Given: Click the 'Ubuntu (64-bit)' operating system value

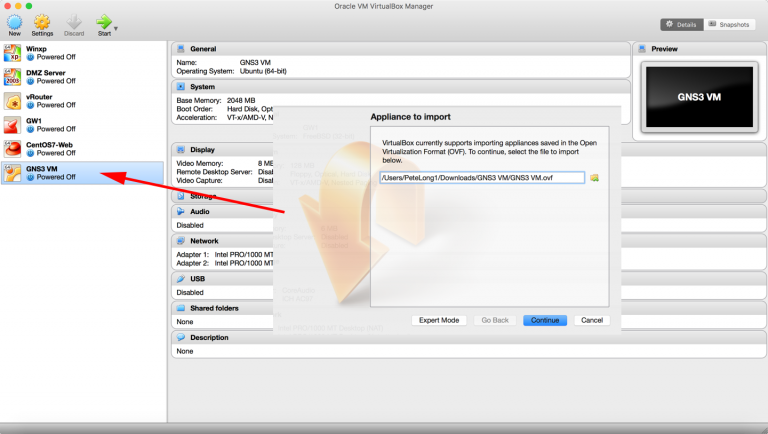Looking at the screenshot, I should click(263, 71).
